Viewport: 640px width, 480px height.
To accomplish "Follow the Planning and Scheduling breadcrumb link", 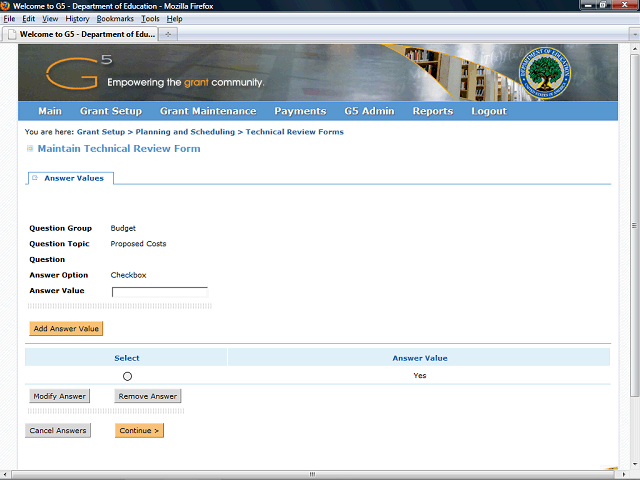I will click(x=185, y=132).
